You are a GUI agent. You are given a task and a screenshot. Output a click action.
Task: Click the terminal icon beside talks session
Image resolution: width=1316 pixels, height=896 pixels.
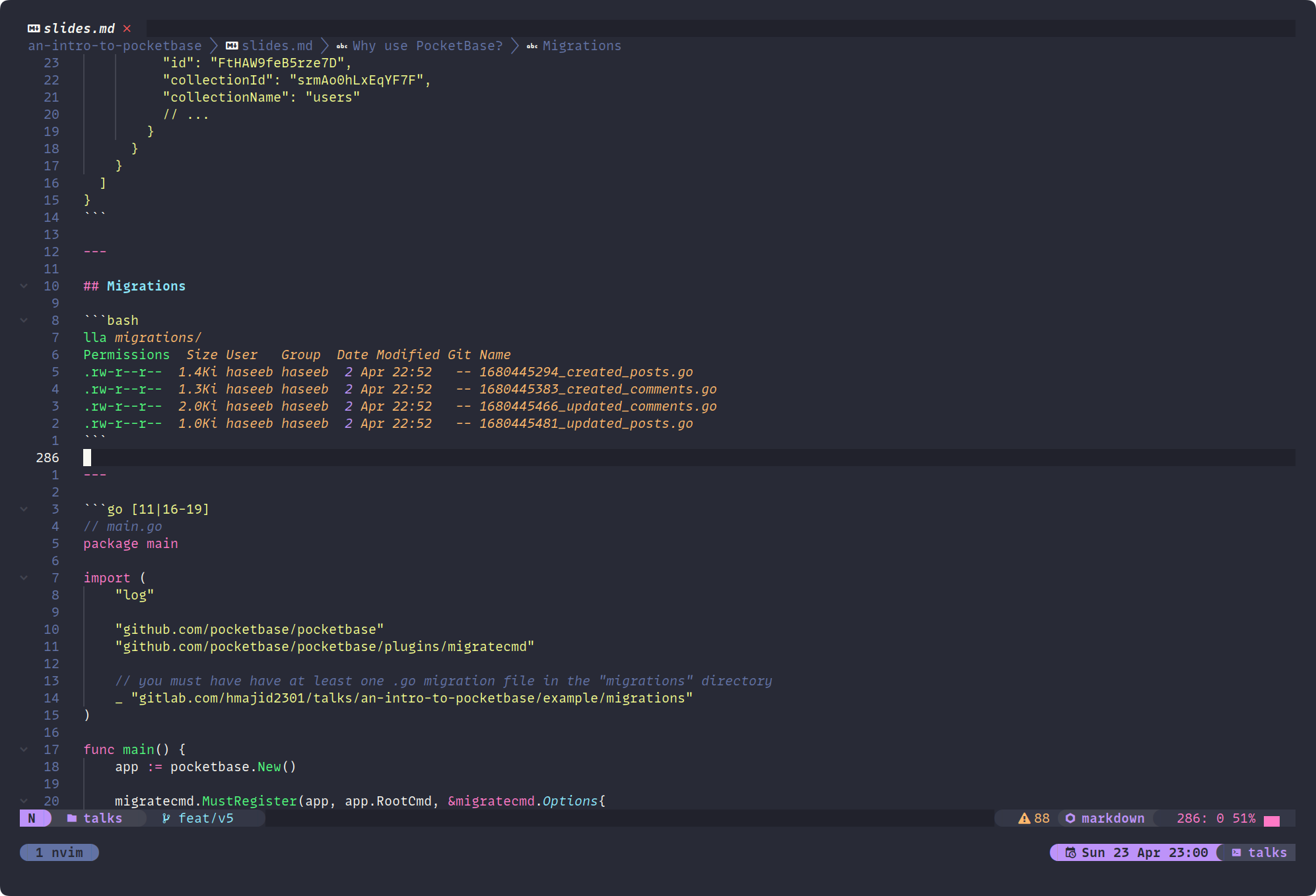click(1236, 852)
